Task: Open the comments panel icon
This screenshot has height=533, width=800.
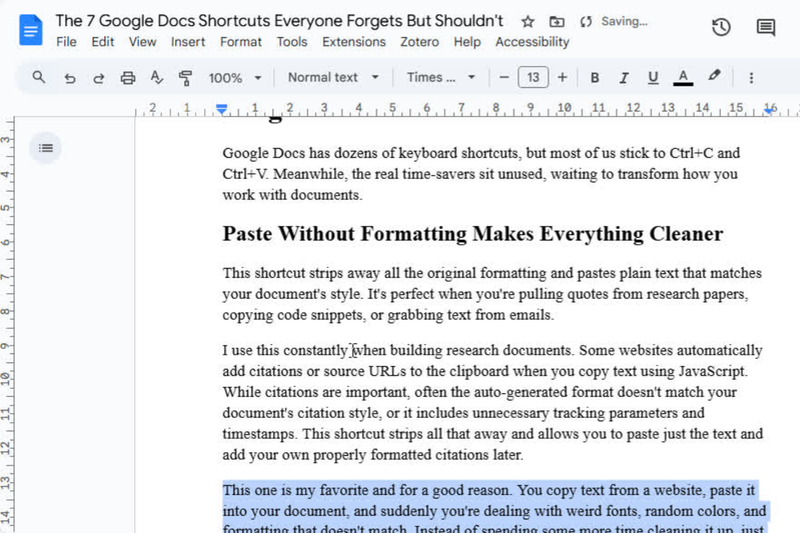Action: coord(766,27)
